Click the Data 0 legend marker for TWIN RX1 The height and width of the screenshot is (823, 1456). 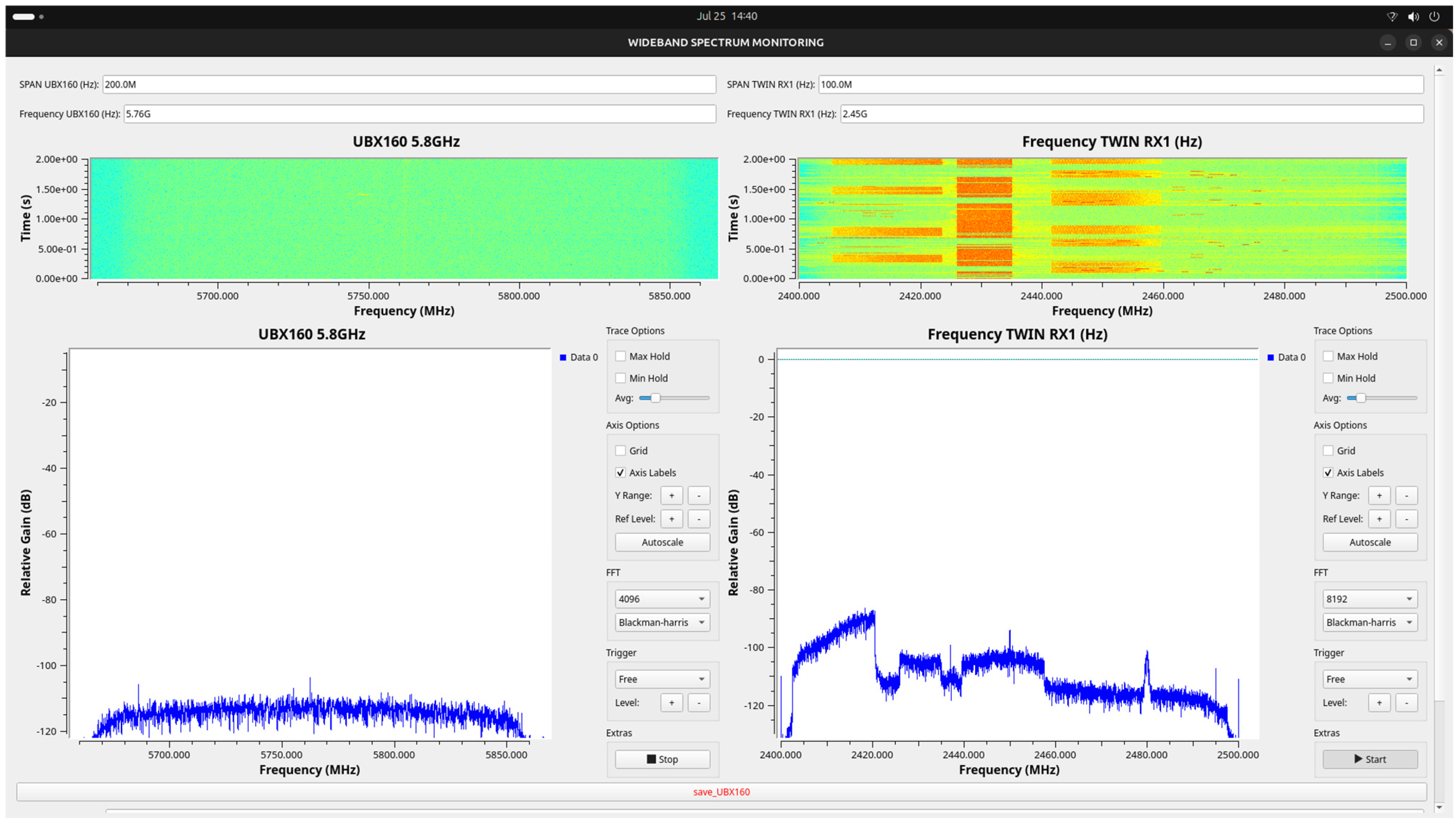coord(1271,357)
